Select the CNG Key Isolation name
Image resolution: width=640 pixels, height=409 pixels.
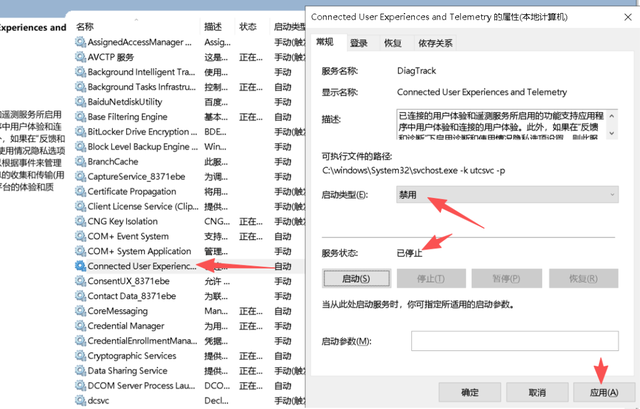pyautogui.click(x=123, y=221)
